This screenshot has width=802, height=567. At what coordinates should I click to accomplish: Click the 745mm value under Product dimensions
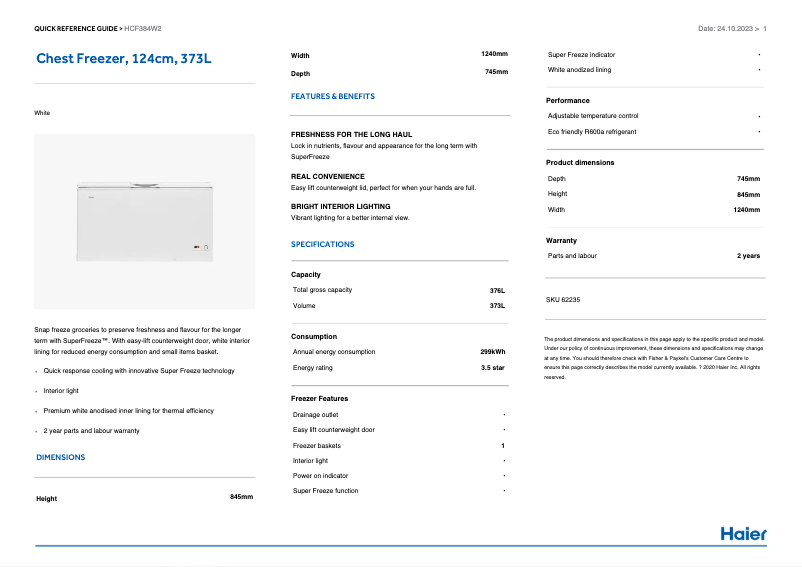tap(748, 179)
